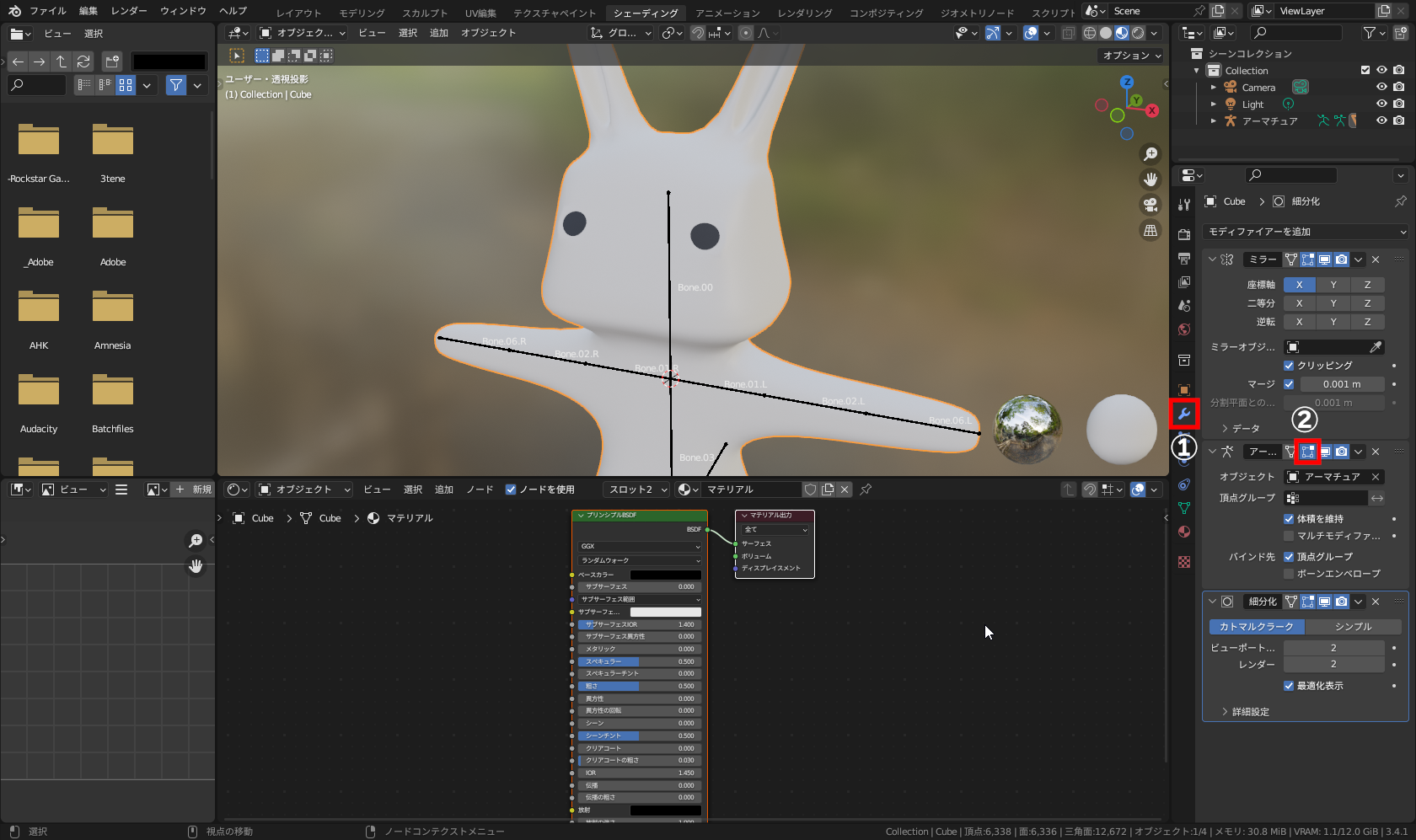Open the Base Color swatch in BSDF node
Image resolution: width=1416 pixels, height=840 pixels.
pyautogui.click(x=666, y=575)
